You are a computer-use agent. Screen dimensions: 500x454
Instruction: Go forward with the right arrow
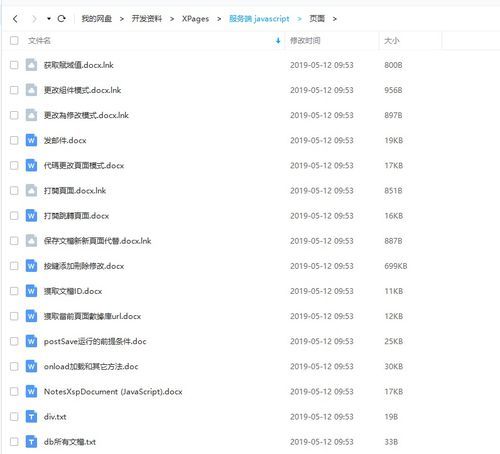coord(34,19)
